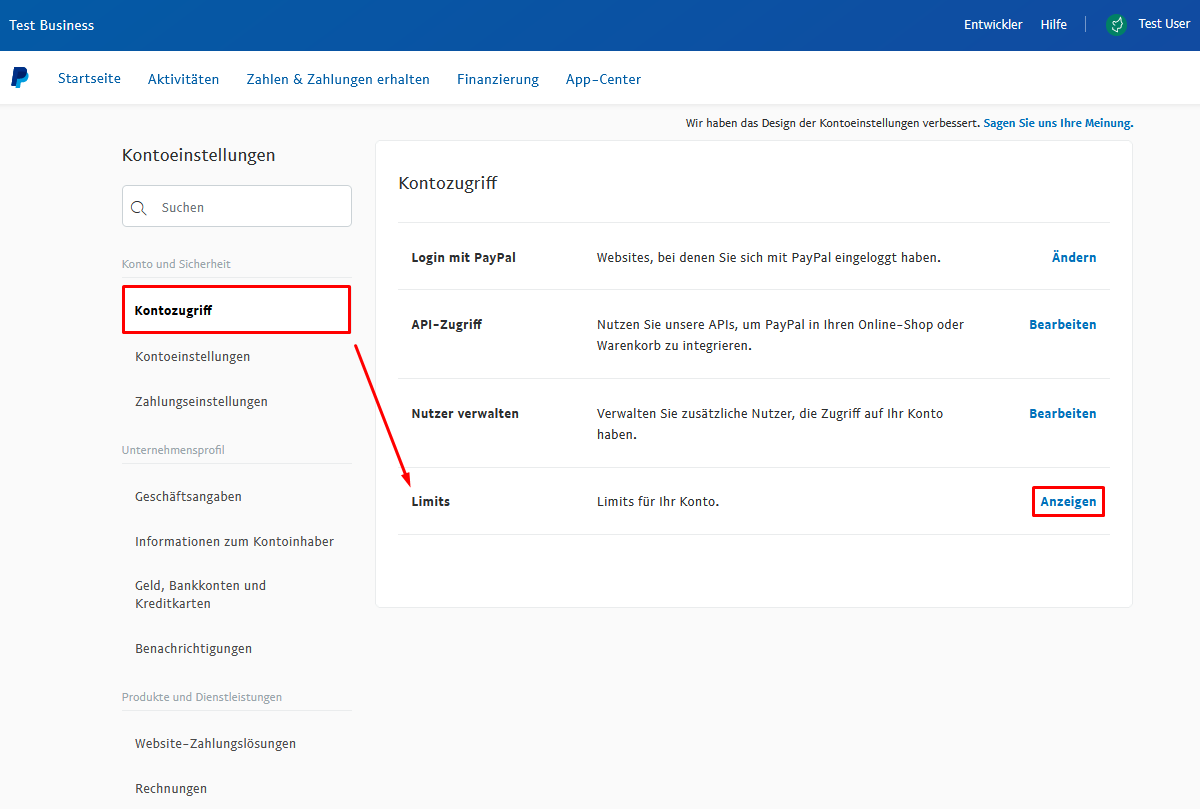
Task: Go to Rechnungen in the sidebar
Action: [x=171, y=789]
